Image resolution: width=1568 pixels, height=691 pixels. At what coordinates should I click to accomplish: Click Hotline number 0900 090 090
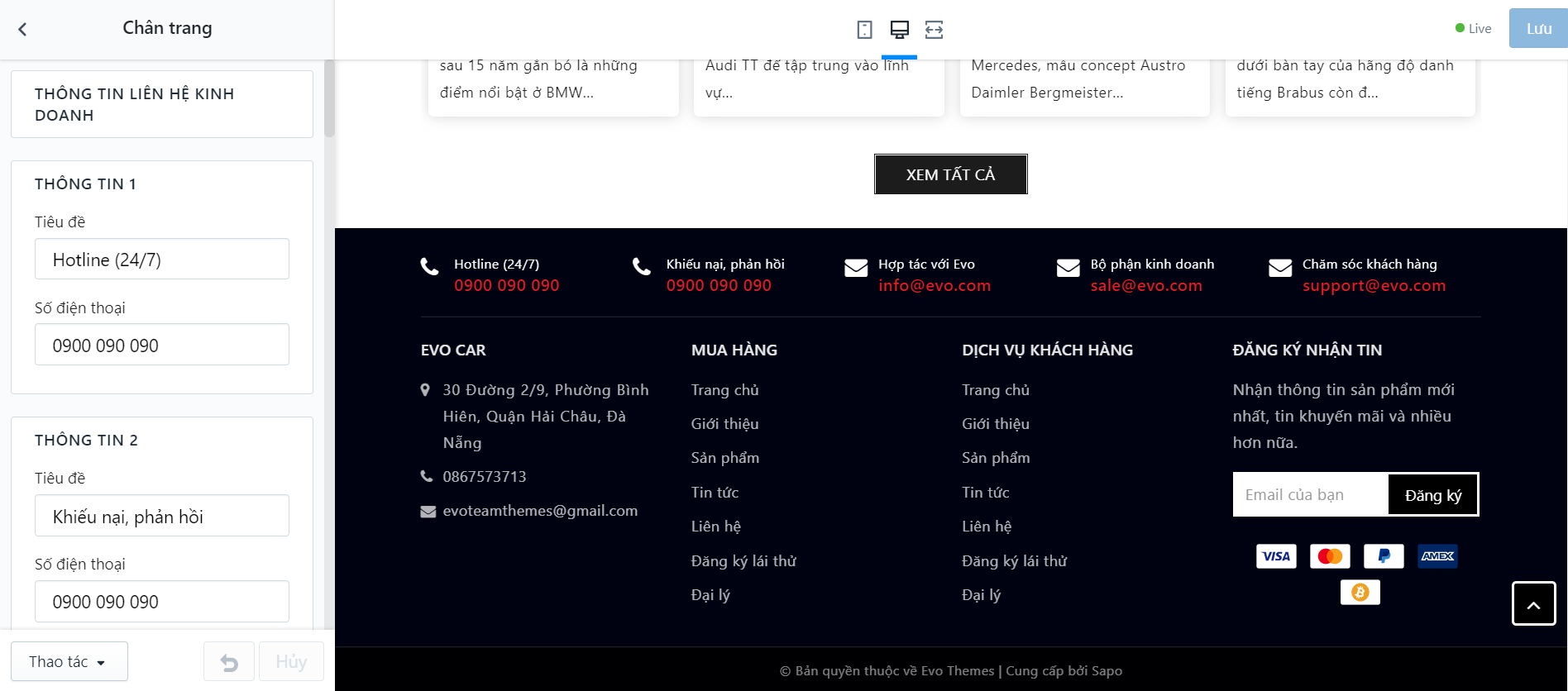point(506,285)
